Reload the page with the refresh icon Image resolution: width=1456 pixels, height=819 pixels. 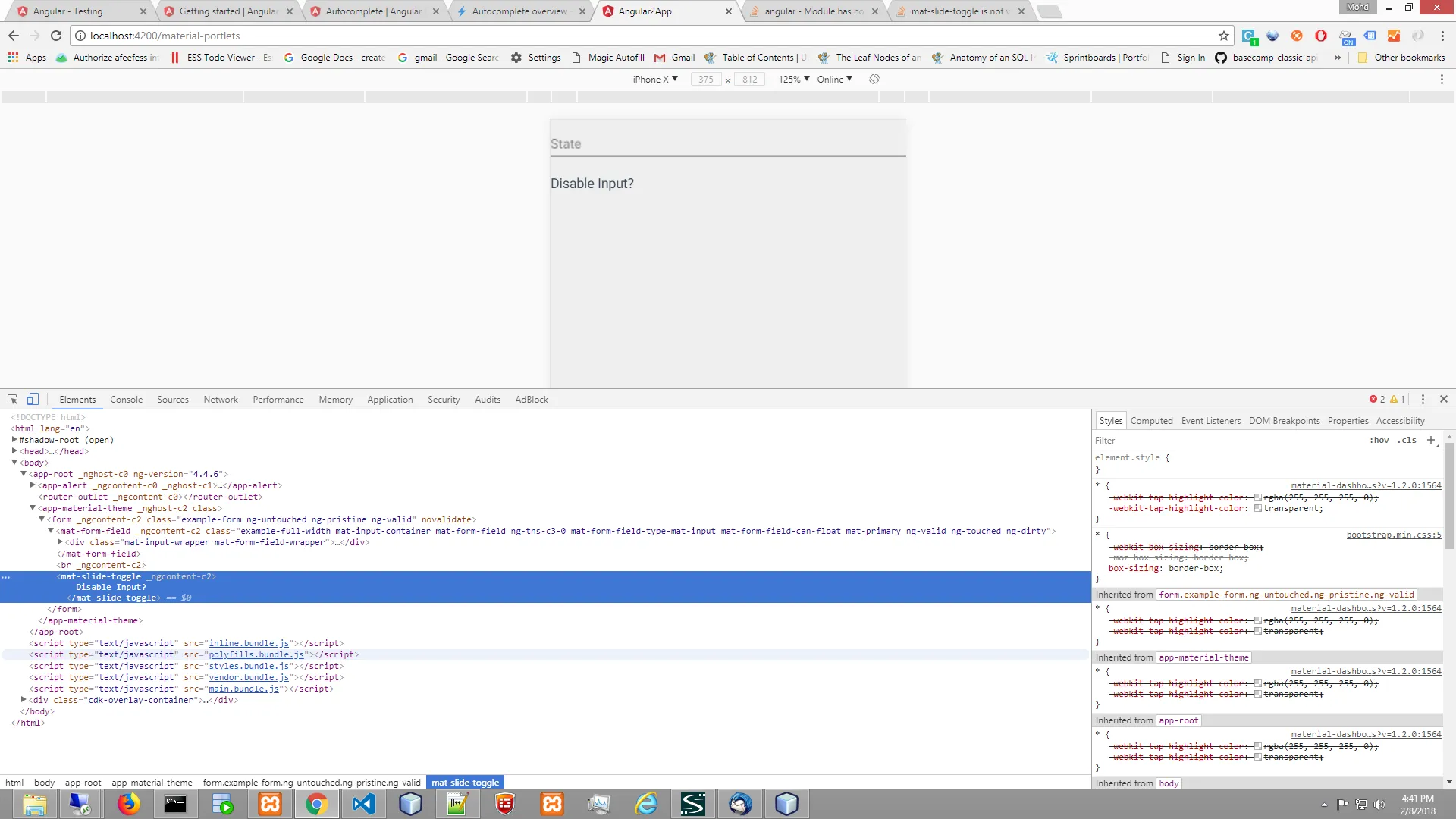(56, 36)
